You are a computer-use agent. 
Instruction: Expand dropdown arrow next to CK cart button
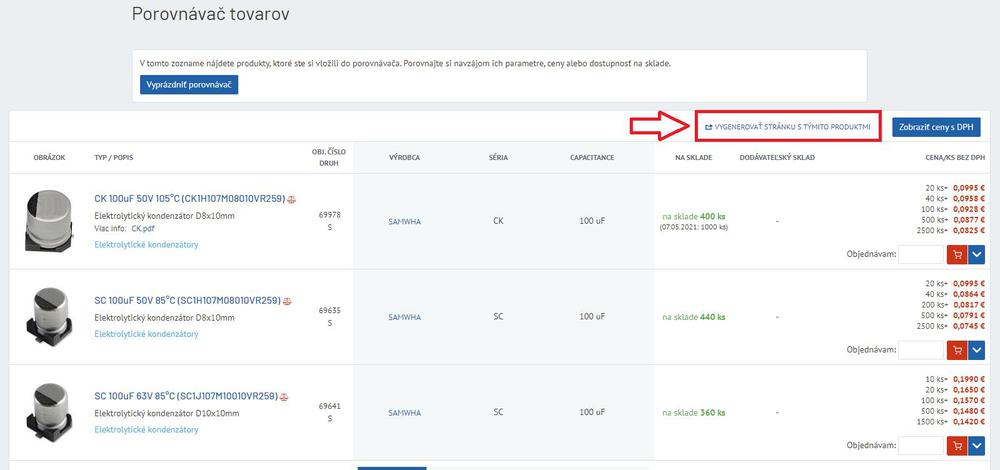[977, 255]
